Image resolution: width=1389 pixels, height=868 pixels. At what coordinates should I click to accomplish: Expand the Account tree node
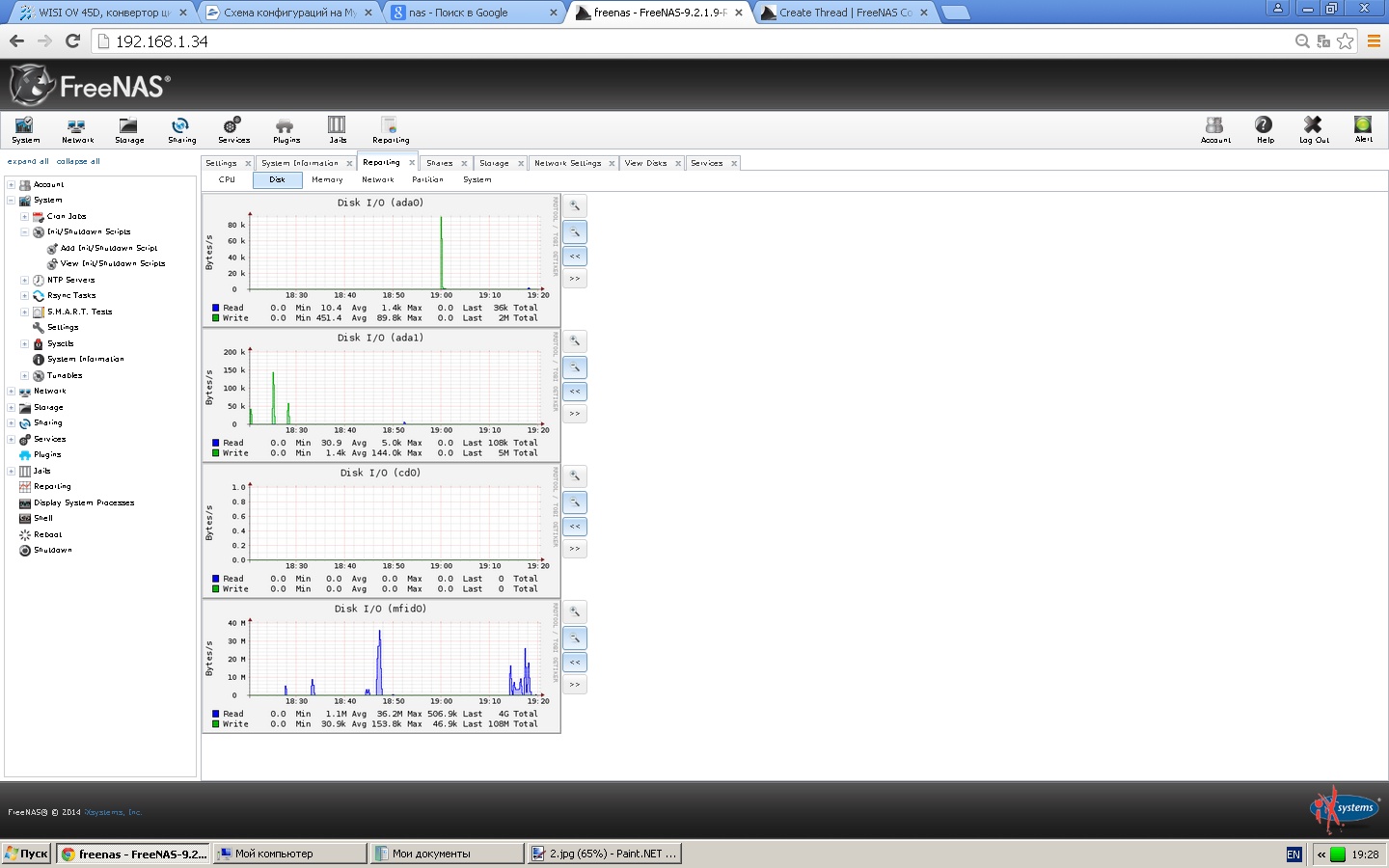(x=11, y=184)
